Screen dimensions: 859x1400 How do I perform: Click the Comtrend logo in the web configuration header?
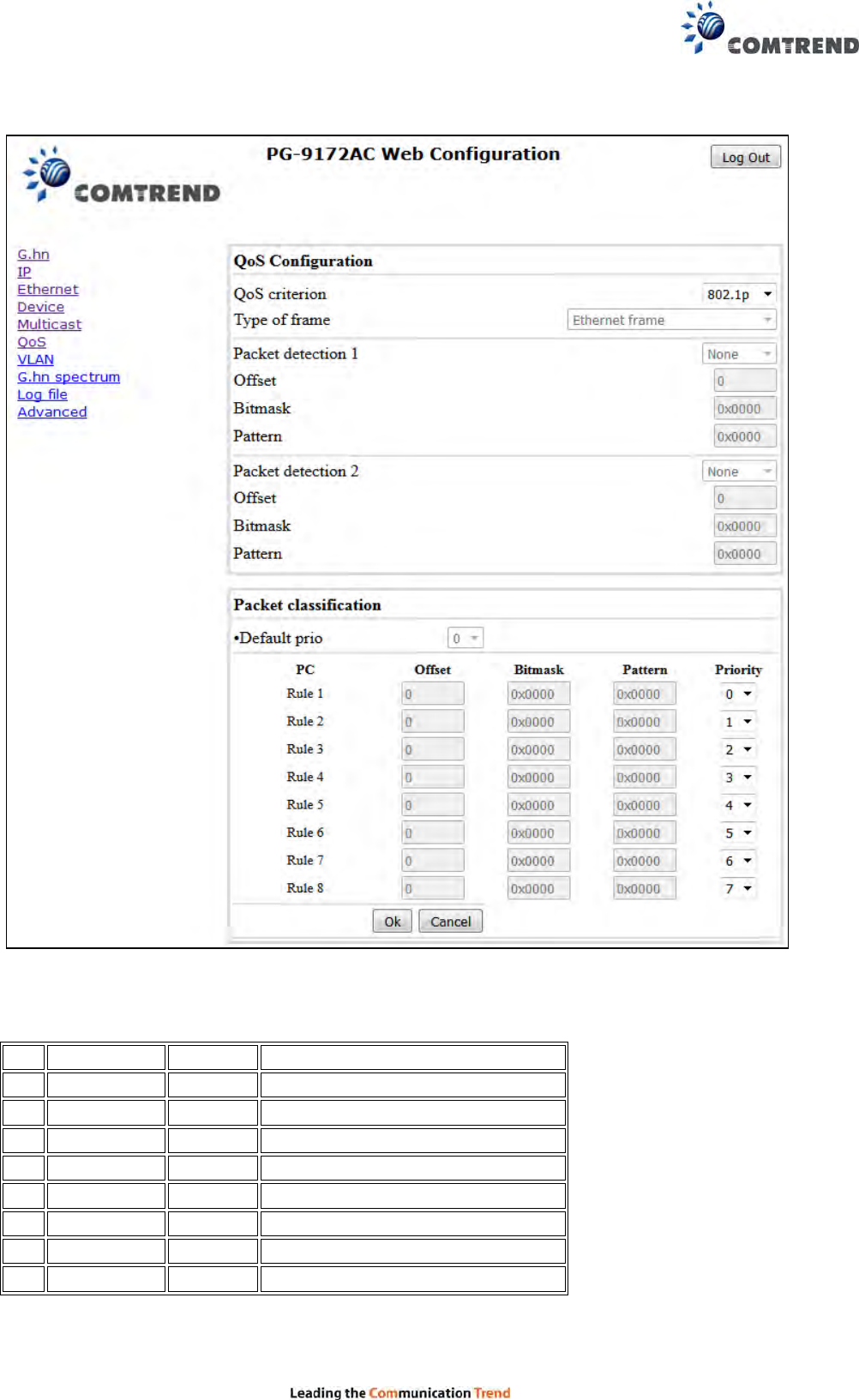121,175
